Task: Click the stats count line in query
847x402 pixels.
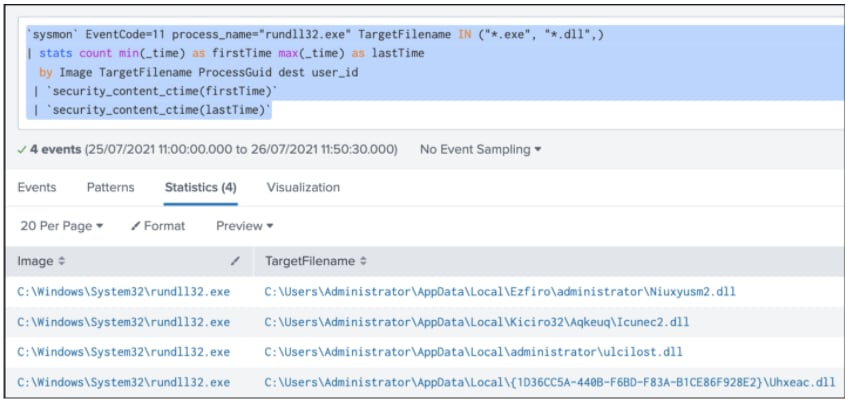Action: click(225, 53)
